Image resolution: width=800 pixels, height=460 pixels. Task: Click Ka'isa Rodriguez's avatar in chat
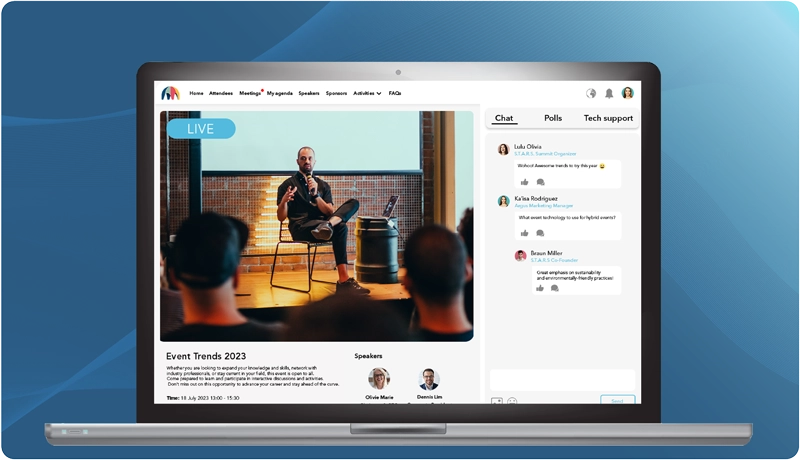pos(504,201)
